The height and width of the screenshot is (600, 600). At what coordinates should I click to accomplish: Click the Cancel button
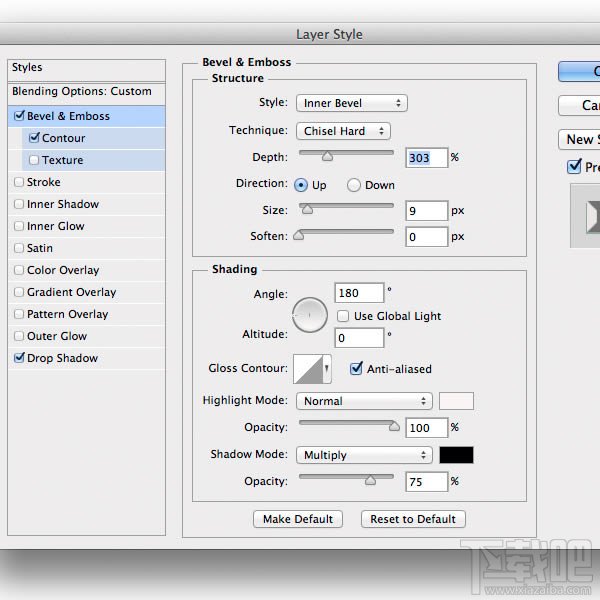click(x=579, y=105)
